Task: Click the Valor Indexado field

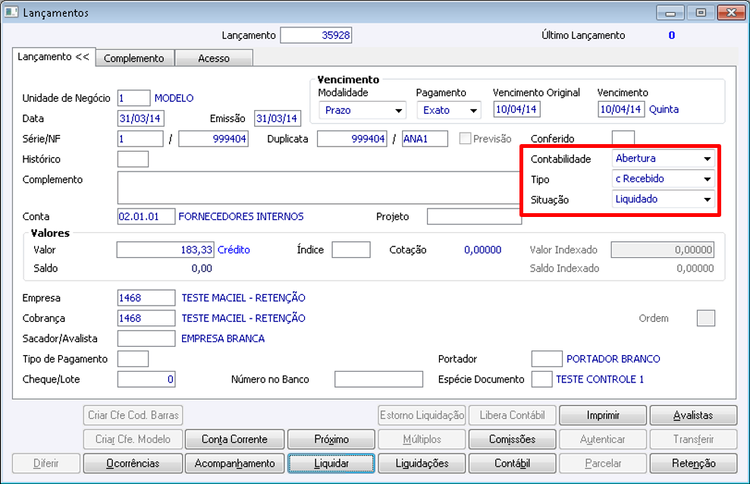Action: click(x=662, y=250)
